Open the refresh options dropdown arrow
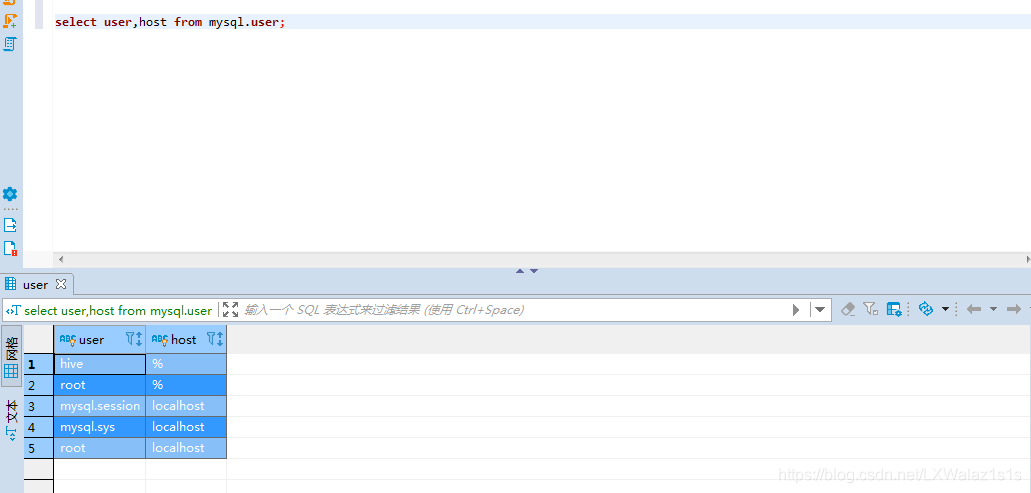This screenshot has height=493, width=1031. (x=946, y=309)
